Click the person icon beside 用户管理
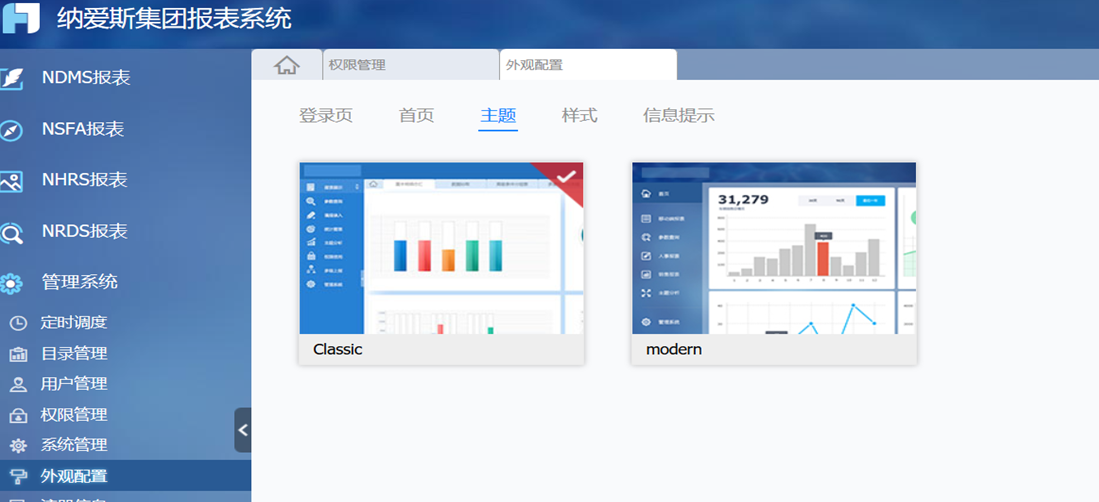Image resolution: width=1099 pixels, height=502 pixels. click(x=18, y=384)
